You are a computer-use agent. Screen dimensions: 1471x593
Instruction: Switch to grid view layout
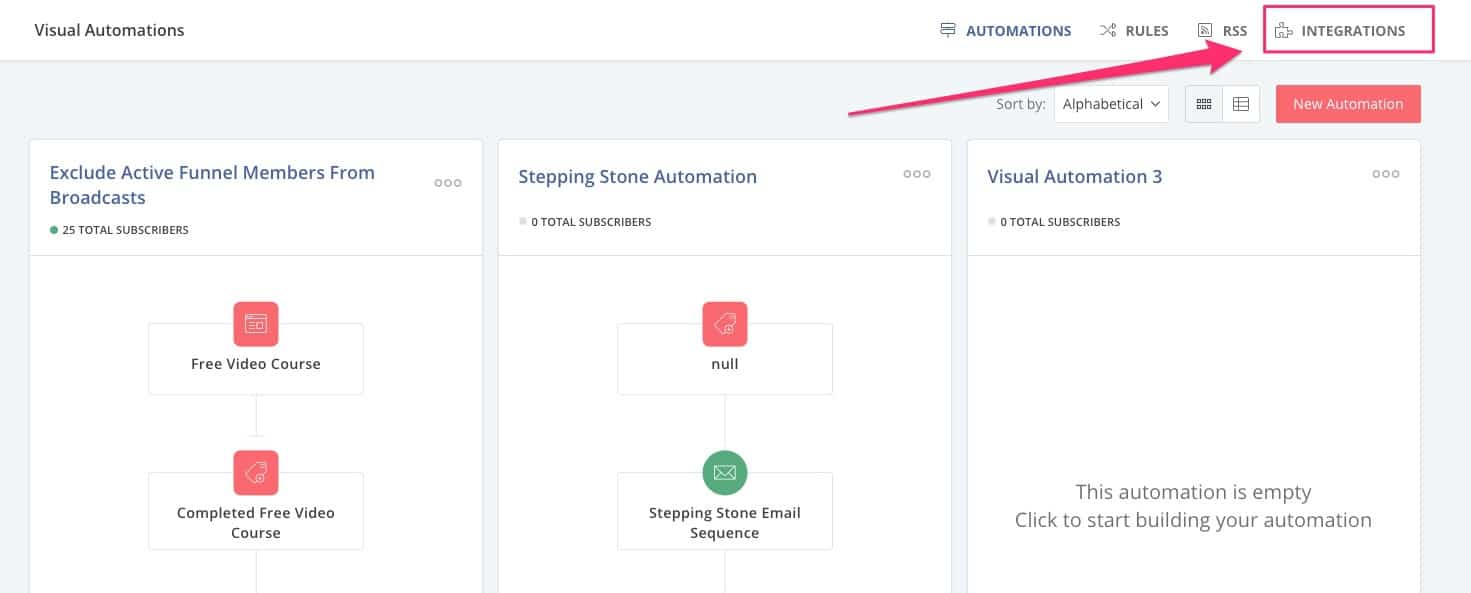(x=1204, y=104)
